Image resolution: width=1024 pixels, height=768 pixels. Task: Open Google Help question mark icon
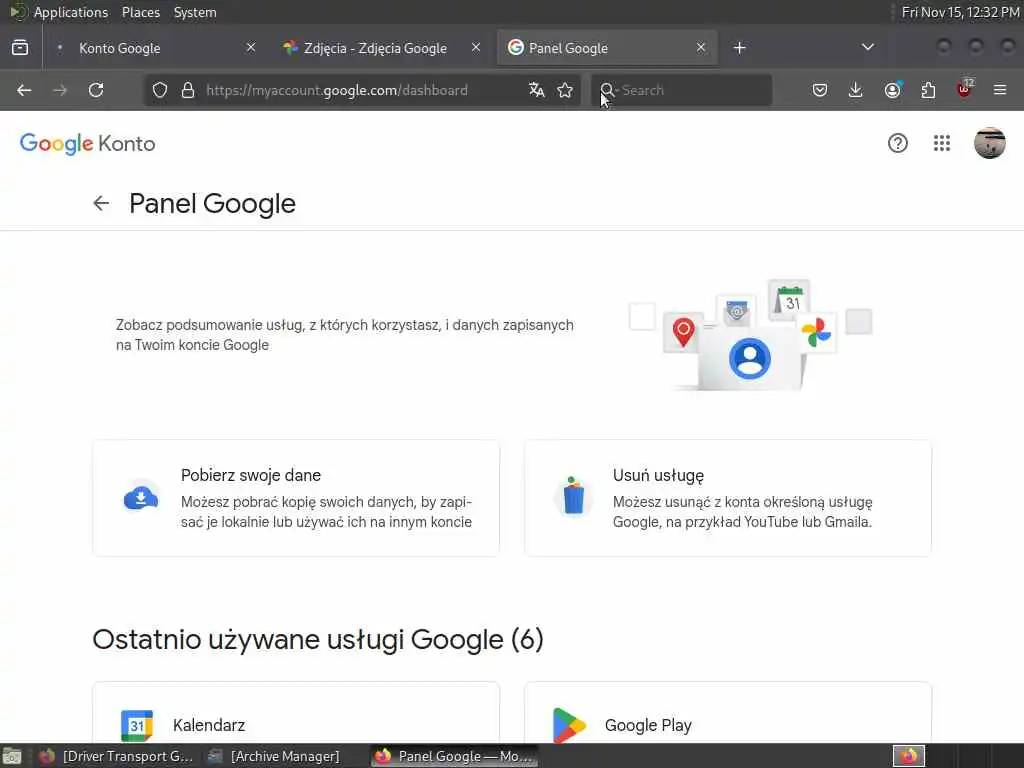point(898,143)
